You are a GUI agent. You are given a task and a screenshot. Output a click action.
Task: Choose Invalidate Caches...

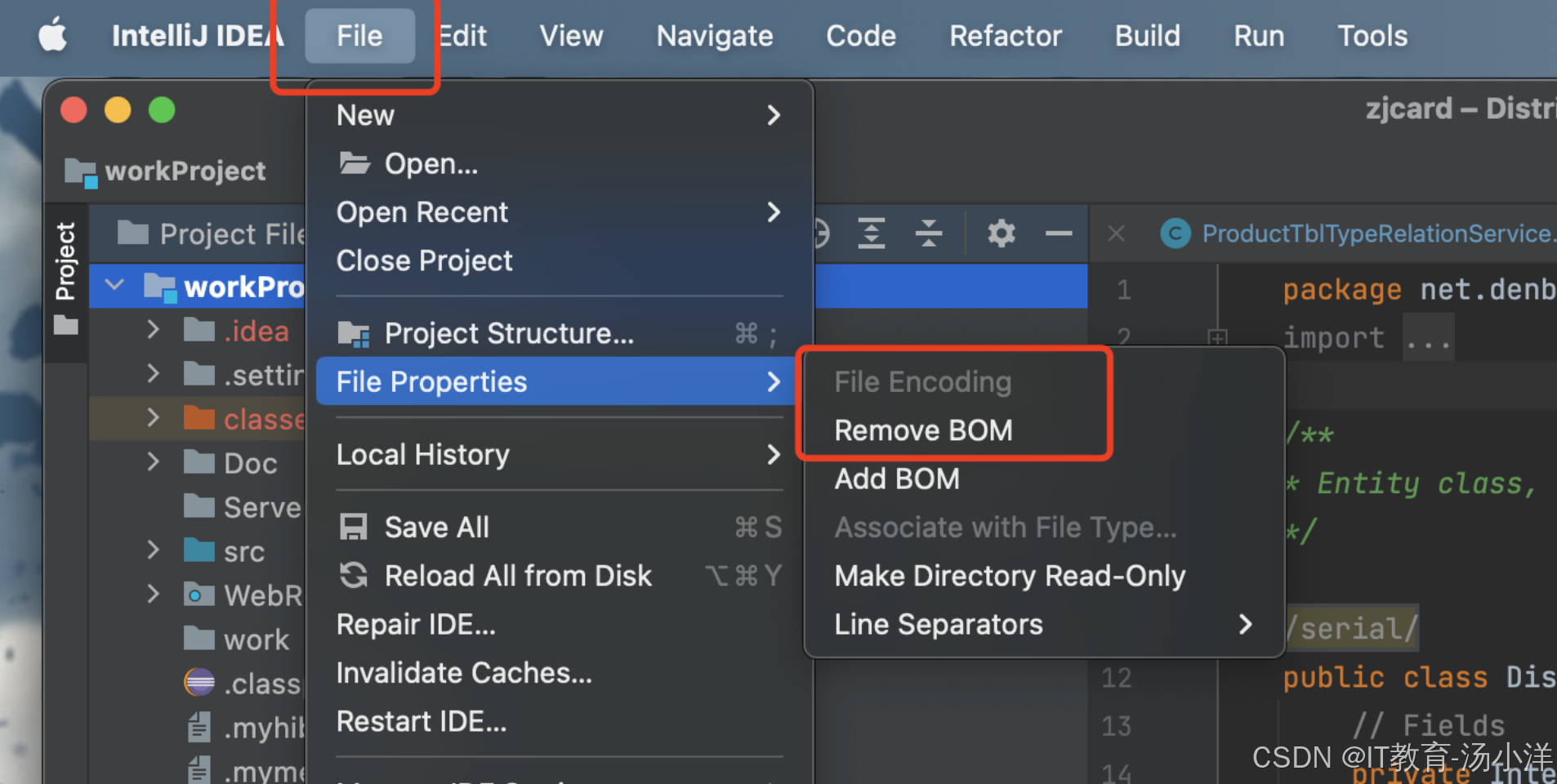pos(560,673)
